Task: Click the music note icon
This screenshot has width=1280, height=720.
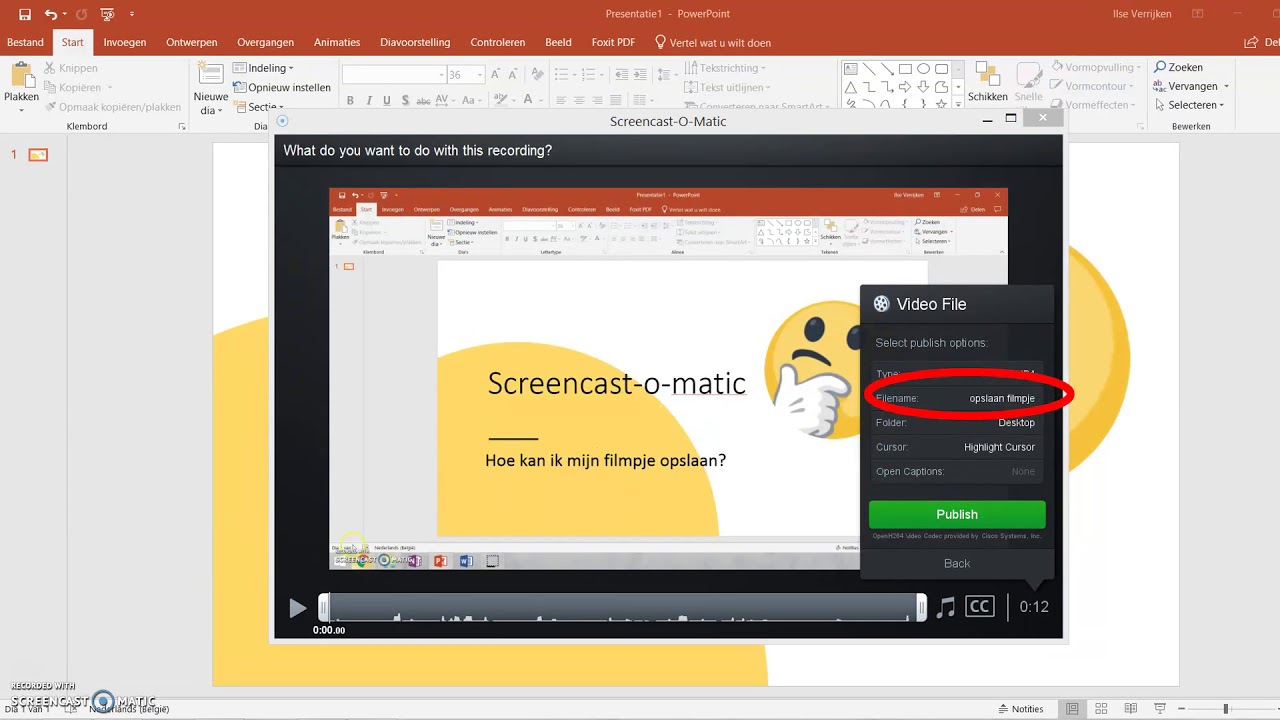Action: point(945,607)
